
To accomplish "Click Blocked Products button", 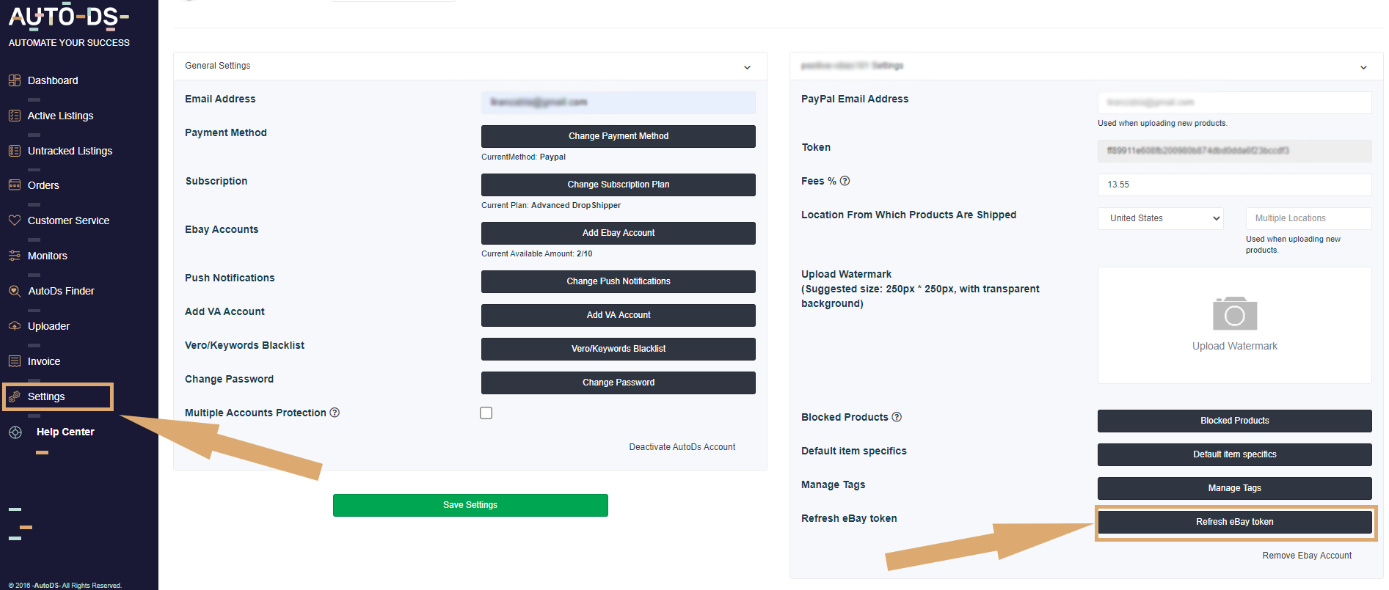I will pyautogui.click(x=1235, y=421).
